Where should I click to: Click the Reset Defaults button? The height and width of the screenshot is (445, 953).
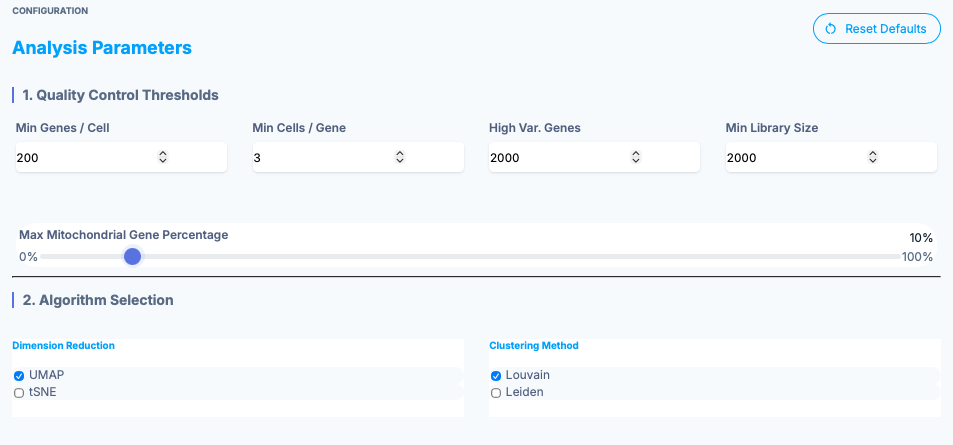click(876, 29)
